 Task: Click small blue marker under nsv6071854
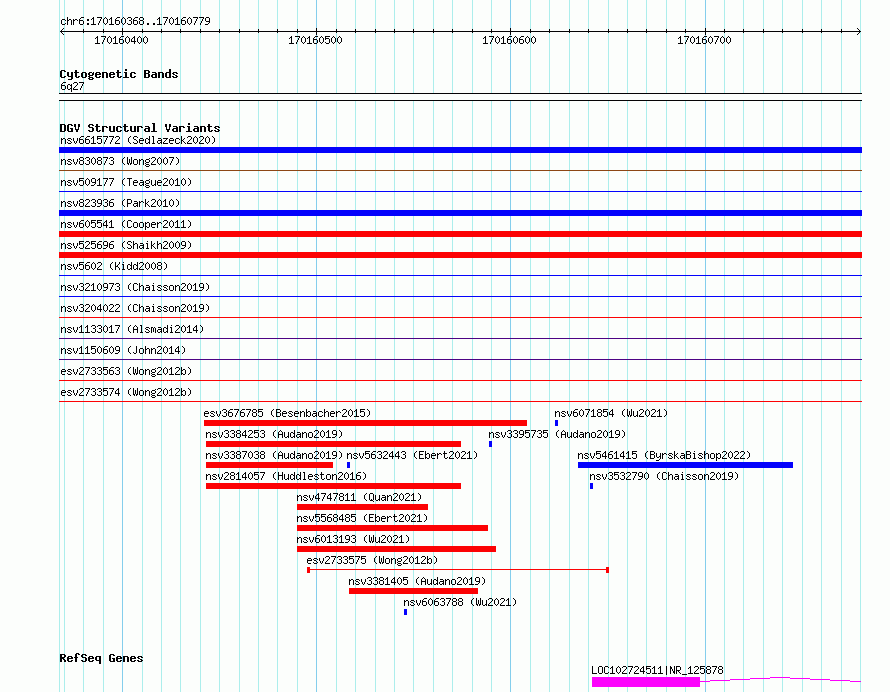click(x=556, y=423)
